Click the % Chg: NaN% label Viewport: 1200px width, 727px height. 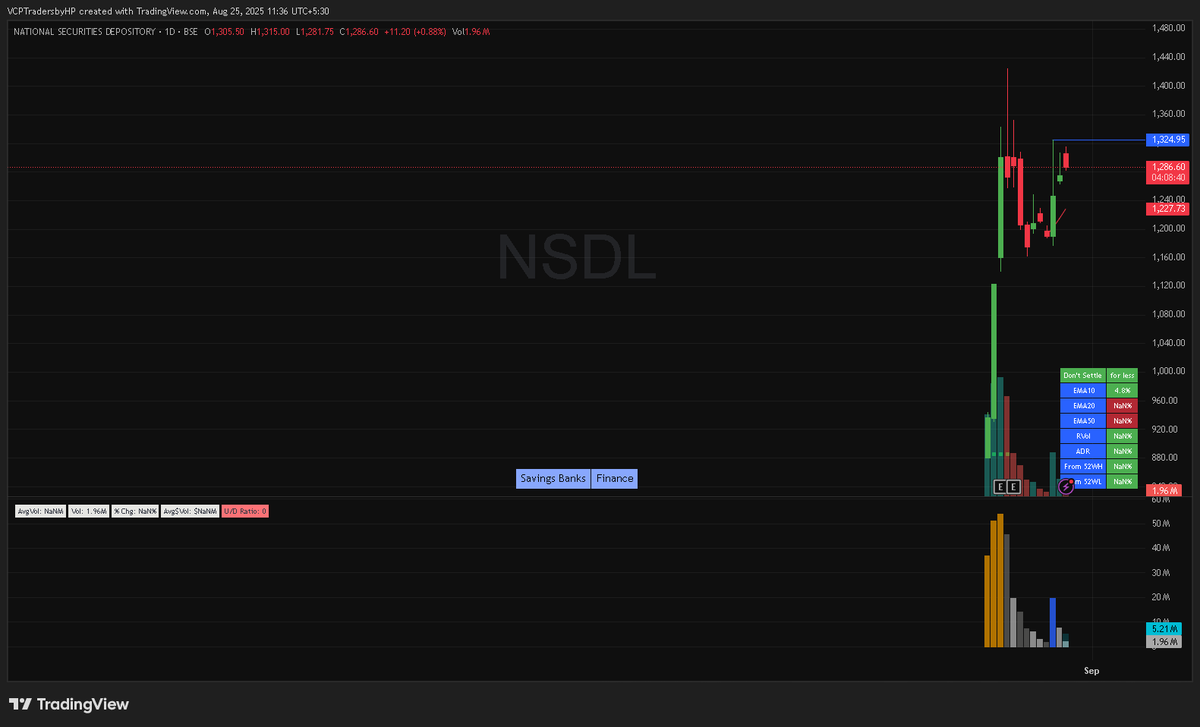[x=134, y=511]
